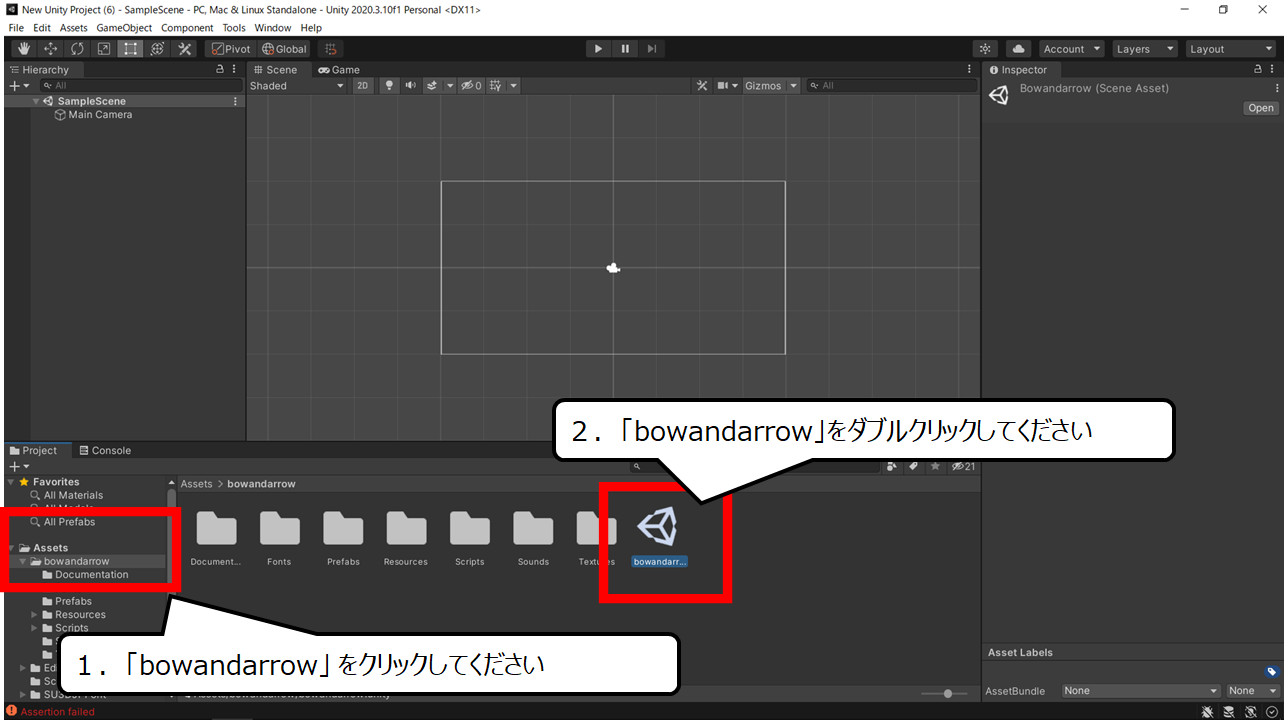The image size is (1284, 720).
Task: Click Play button
Action: pos(598,49)
